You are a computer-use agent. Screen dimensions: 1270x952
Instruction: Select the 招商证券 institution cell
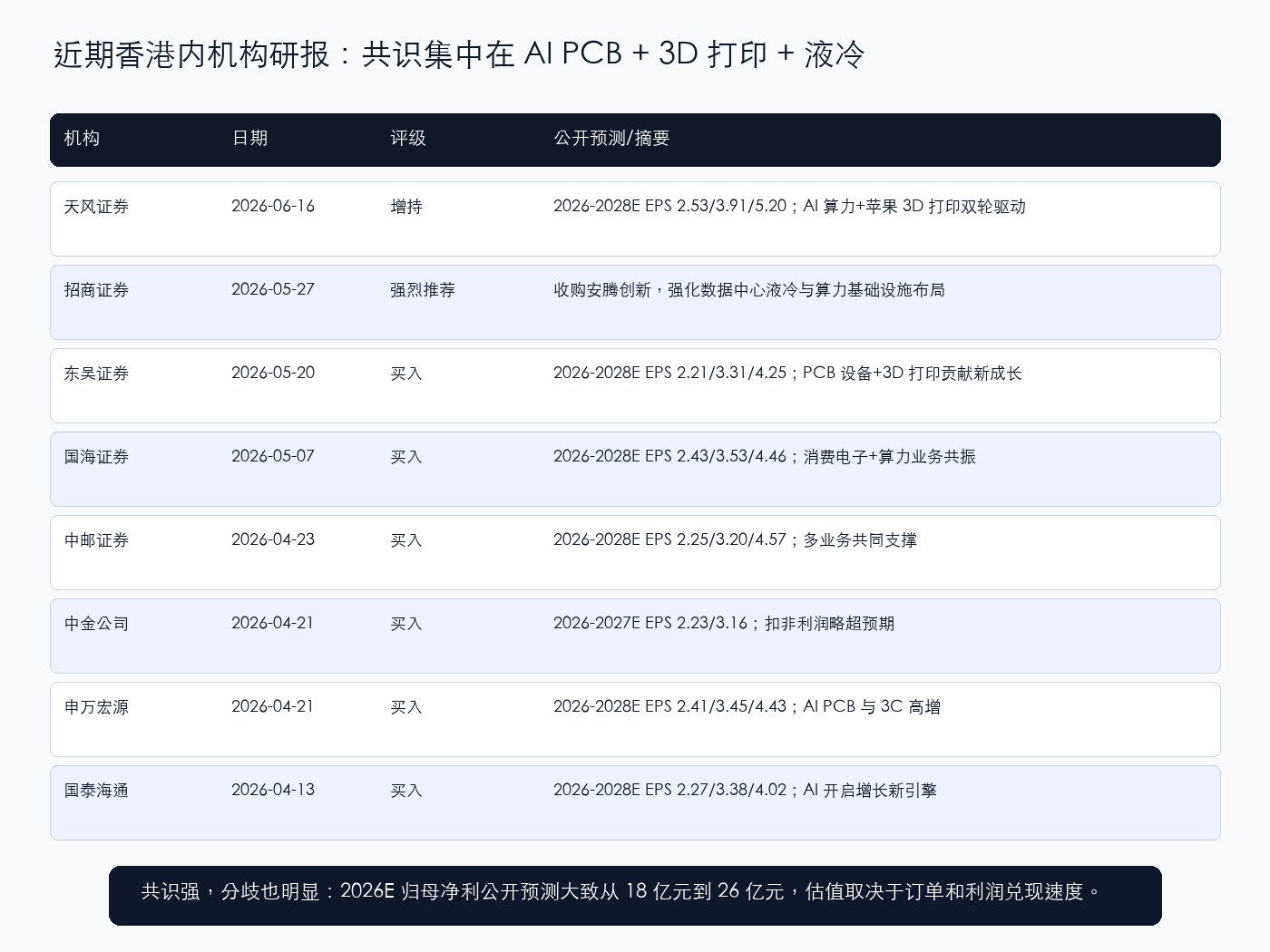pyautogui.click(x=96, y=290)
